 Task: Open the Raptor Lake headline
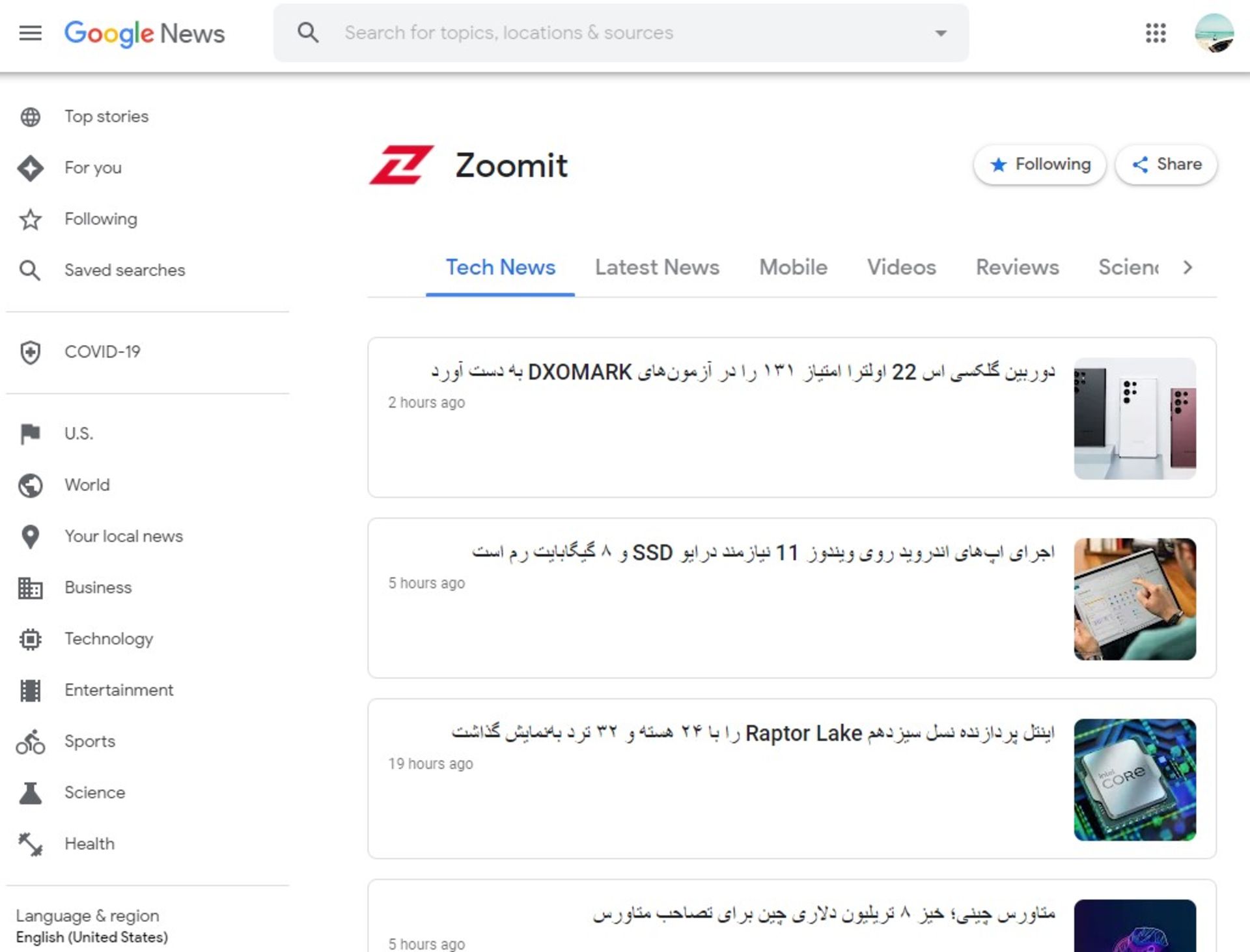click(753, 733)
